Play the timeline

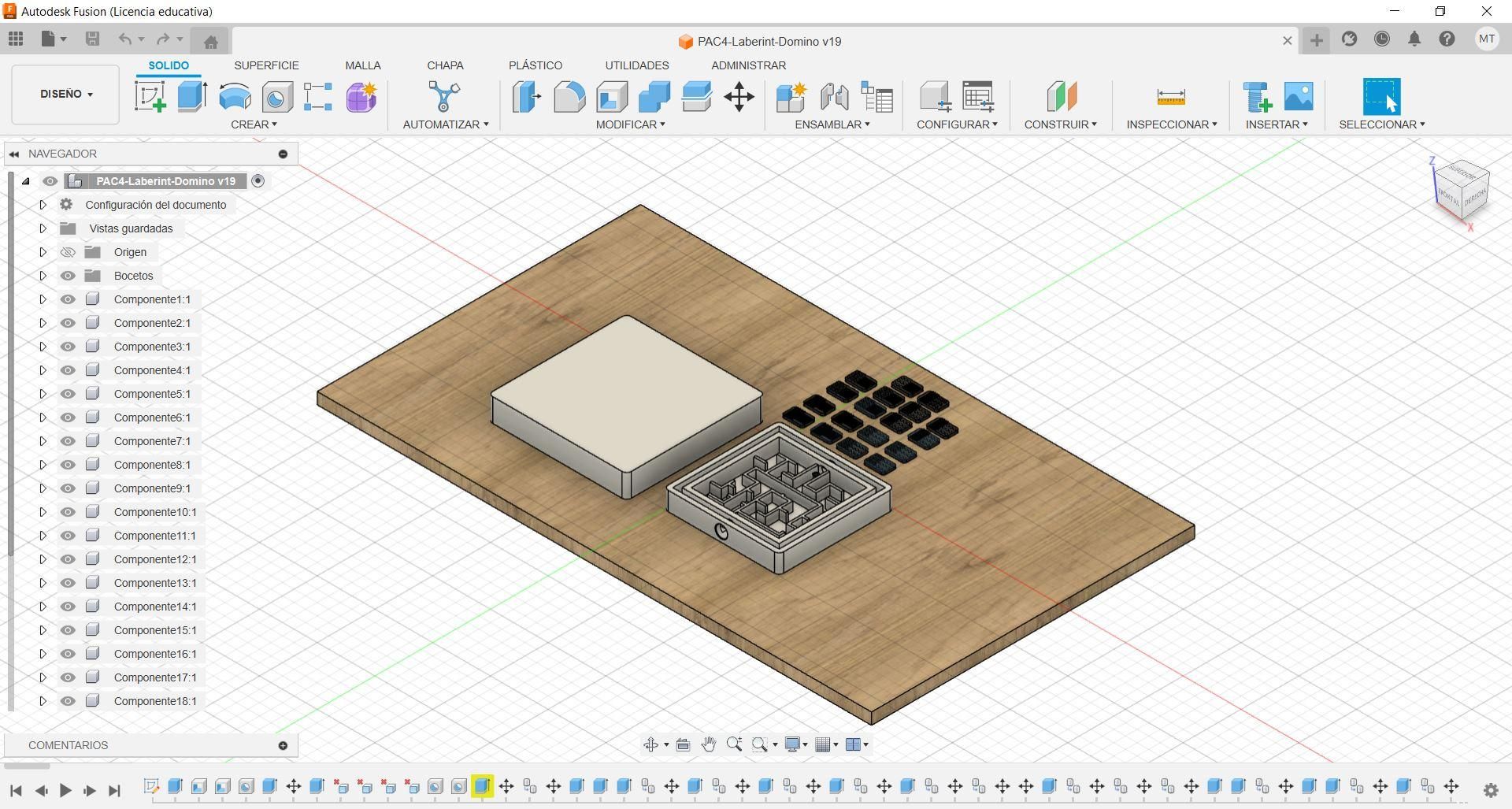tap(65, 790)
